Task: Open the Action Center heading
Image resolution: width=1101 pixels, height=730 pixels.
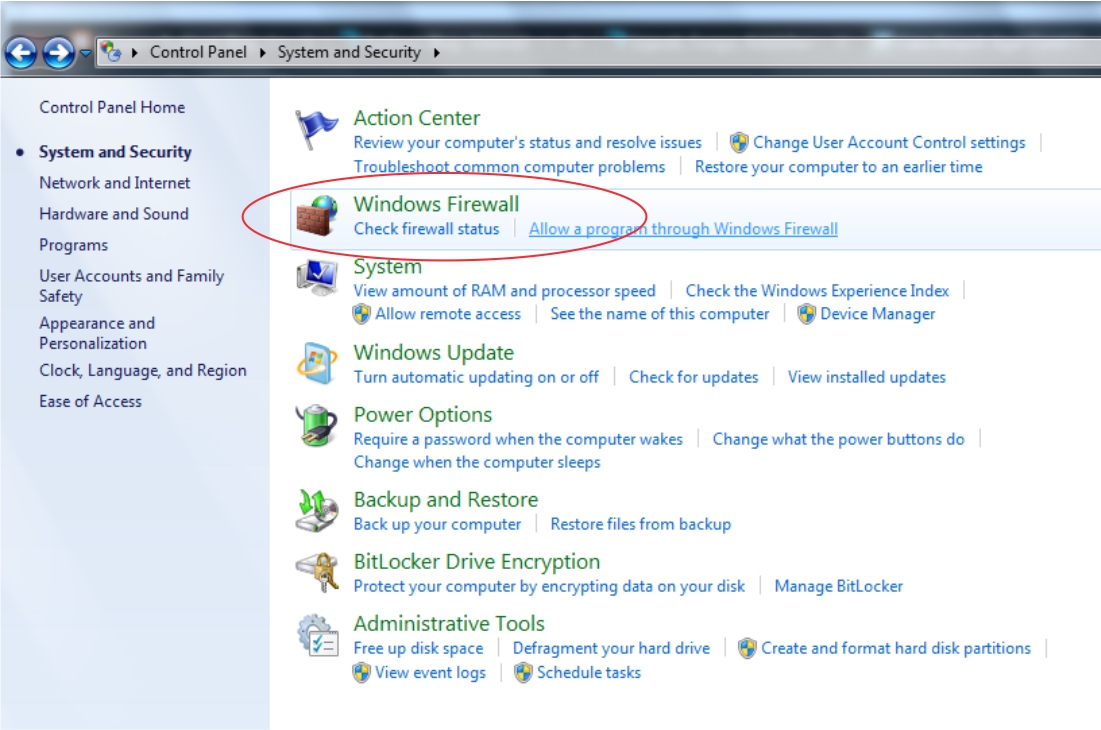Action: [x=417, y=118]
